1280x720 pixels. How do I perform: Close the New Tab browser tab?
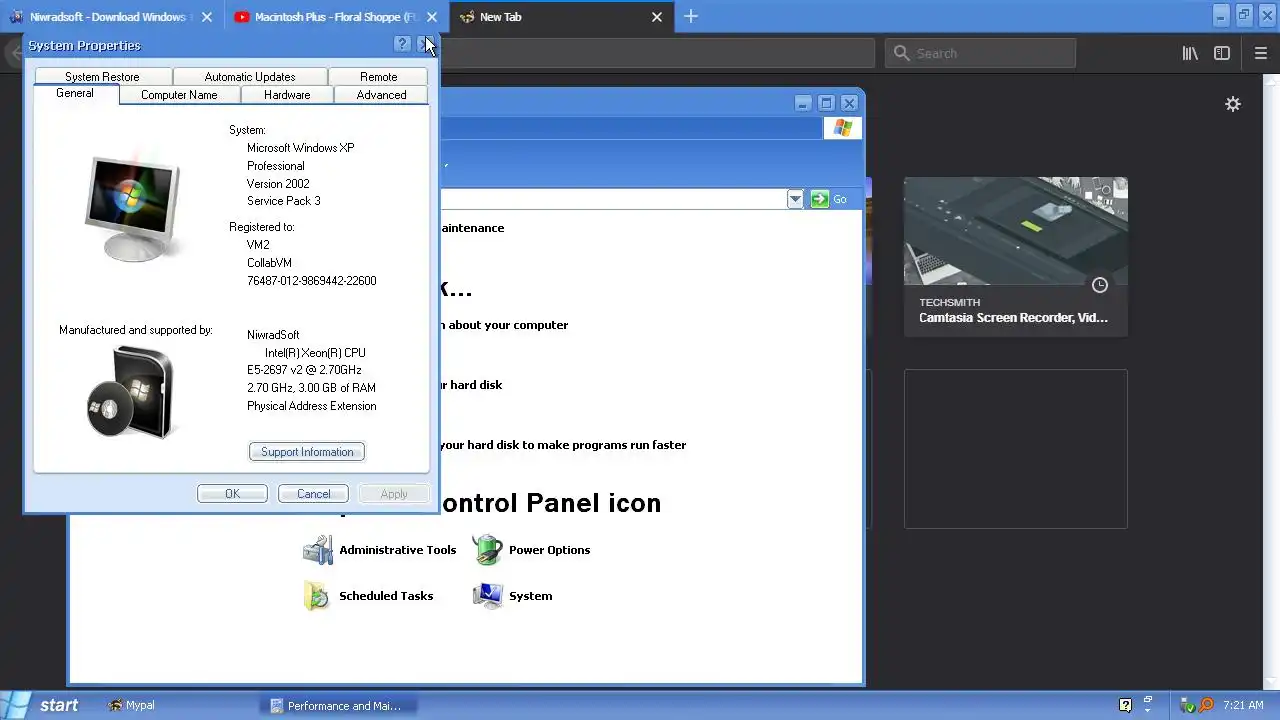pos(657,17)
